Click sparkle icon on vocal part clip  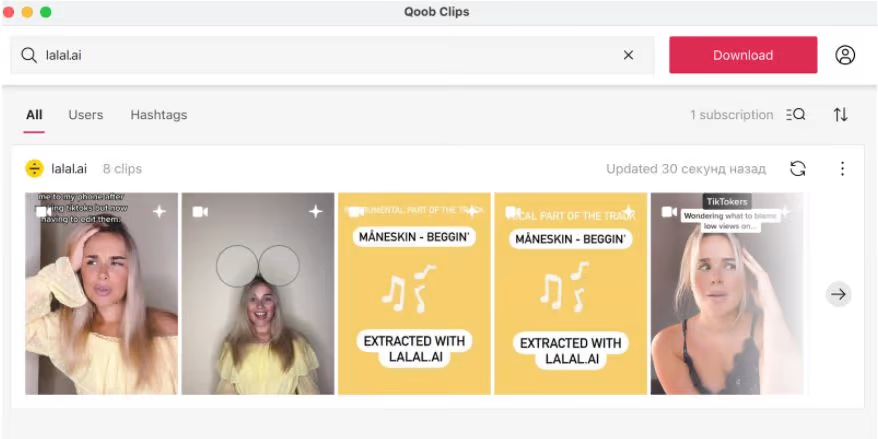pos(629,211)
